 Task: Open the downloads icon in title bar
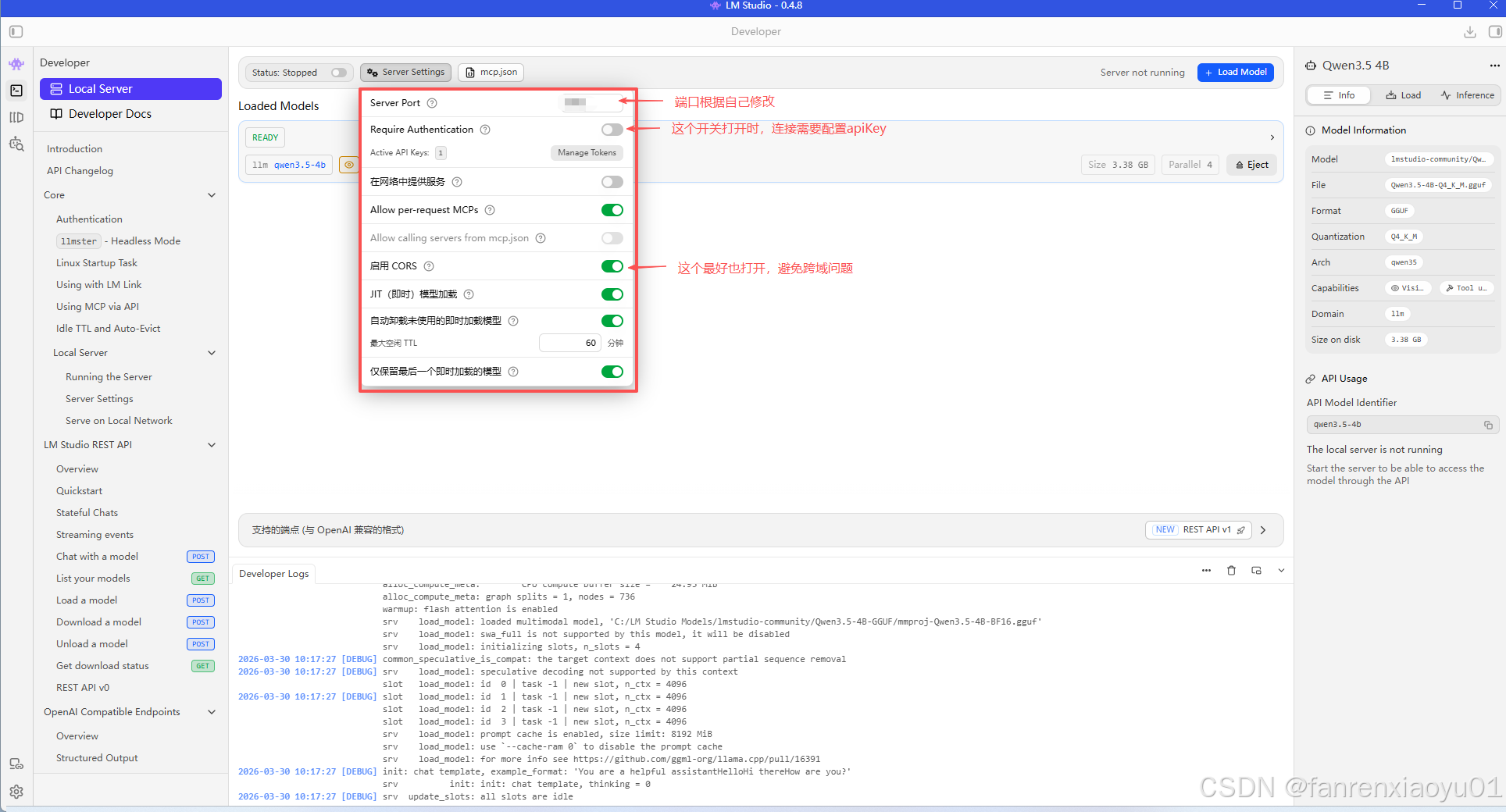click(x=1470, y=32)
